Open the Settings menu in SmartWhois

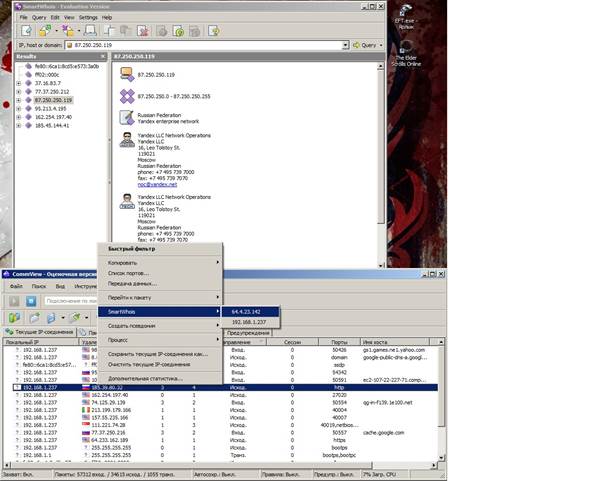[x=88, y=18]
